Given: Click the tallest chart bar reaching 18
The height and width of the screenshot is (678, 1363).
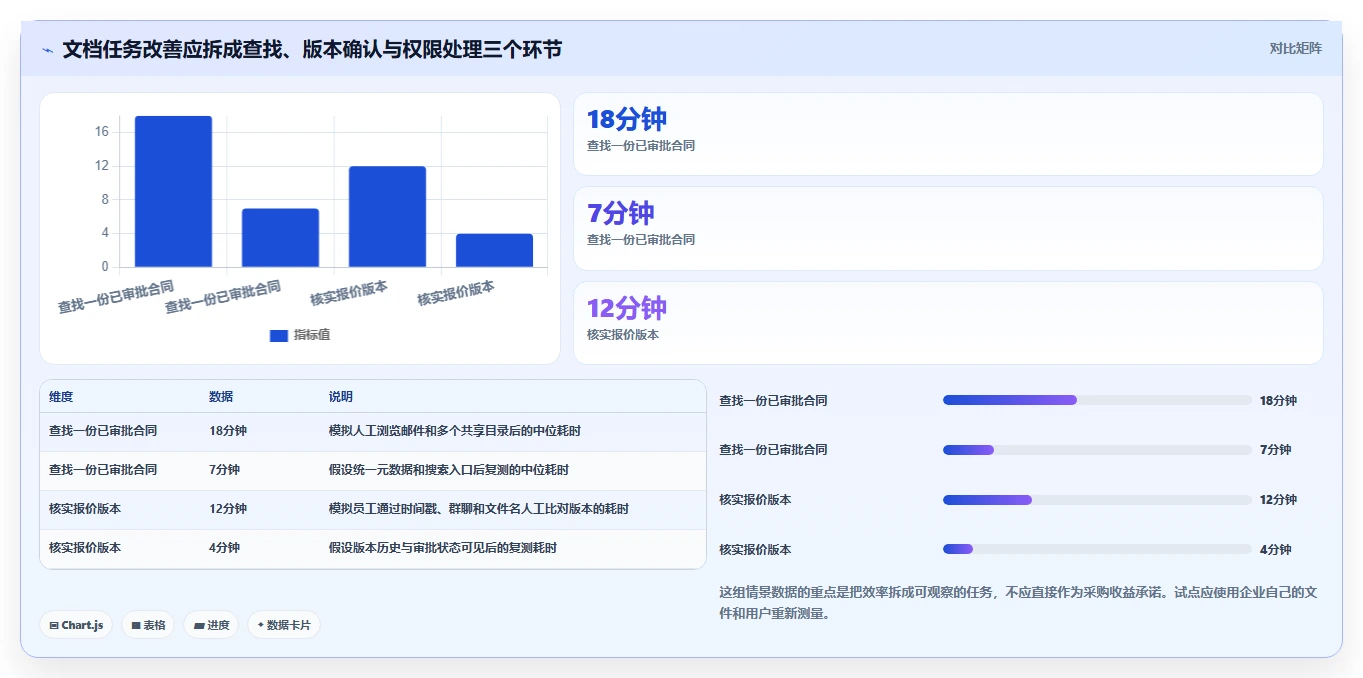Looking at the screenshot, I should (173, 191).
